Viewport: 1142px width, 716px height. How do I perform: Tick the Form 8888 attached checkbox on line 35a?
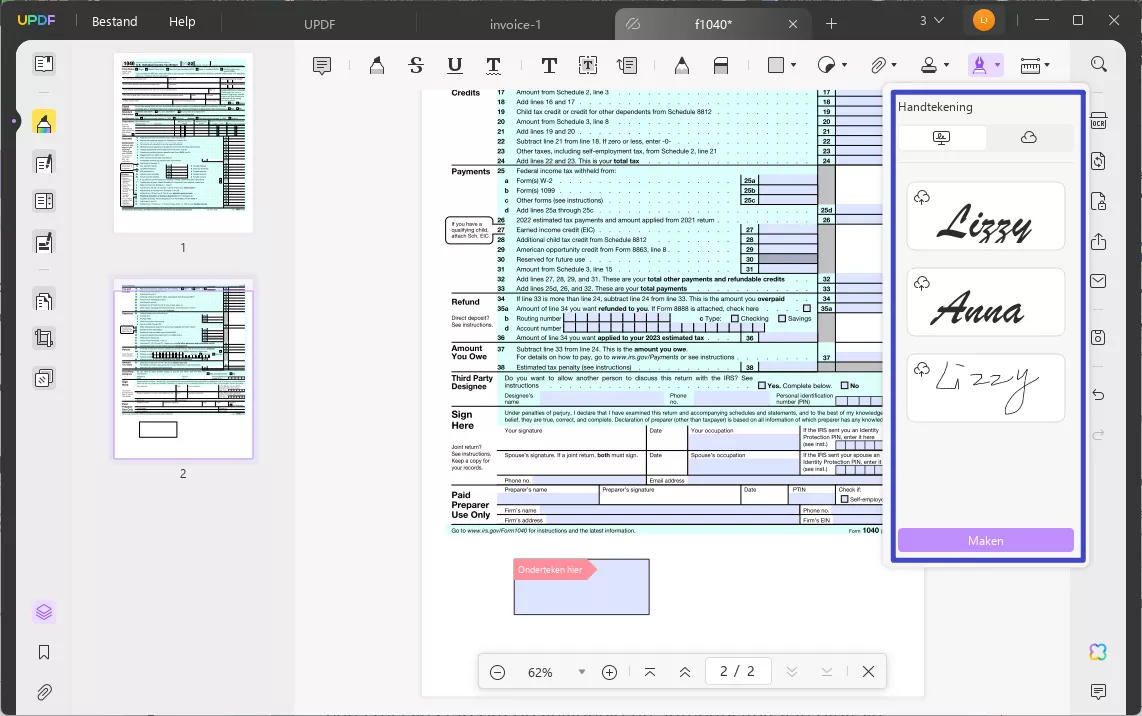[807, 308]
